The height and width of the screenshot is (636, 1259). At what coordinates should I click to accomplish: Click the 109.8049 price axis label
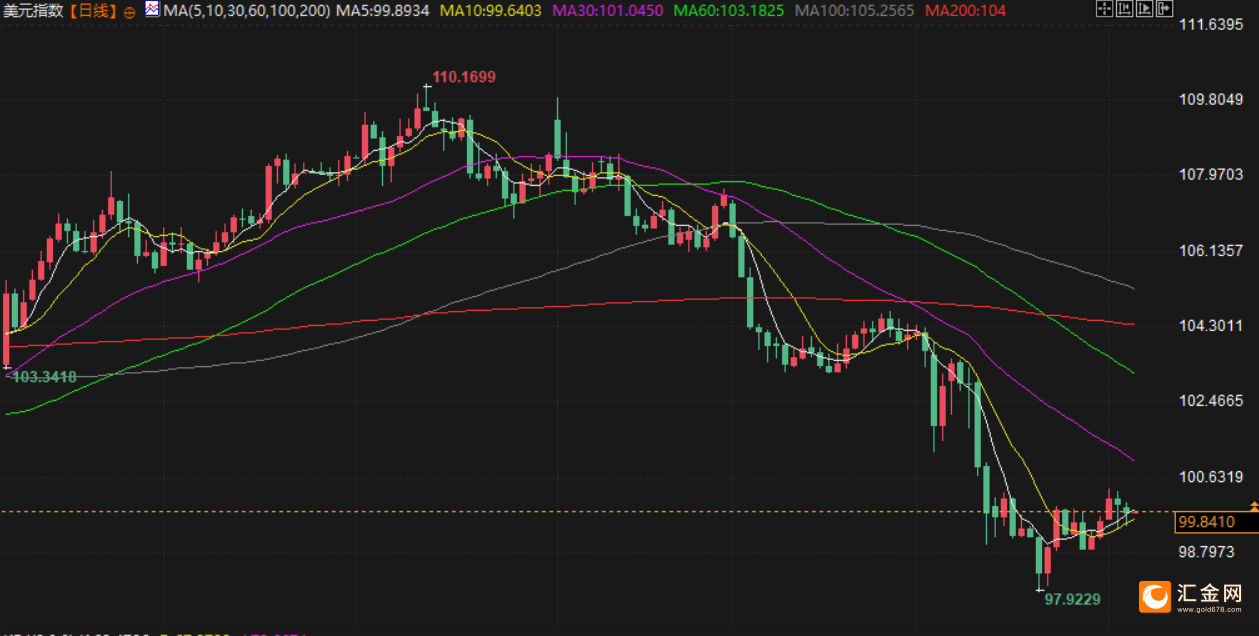pos(1211,100)
